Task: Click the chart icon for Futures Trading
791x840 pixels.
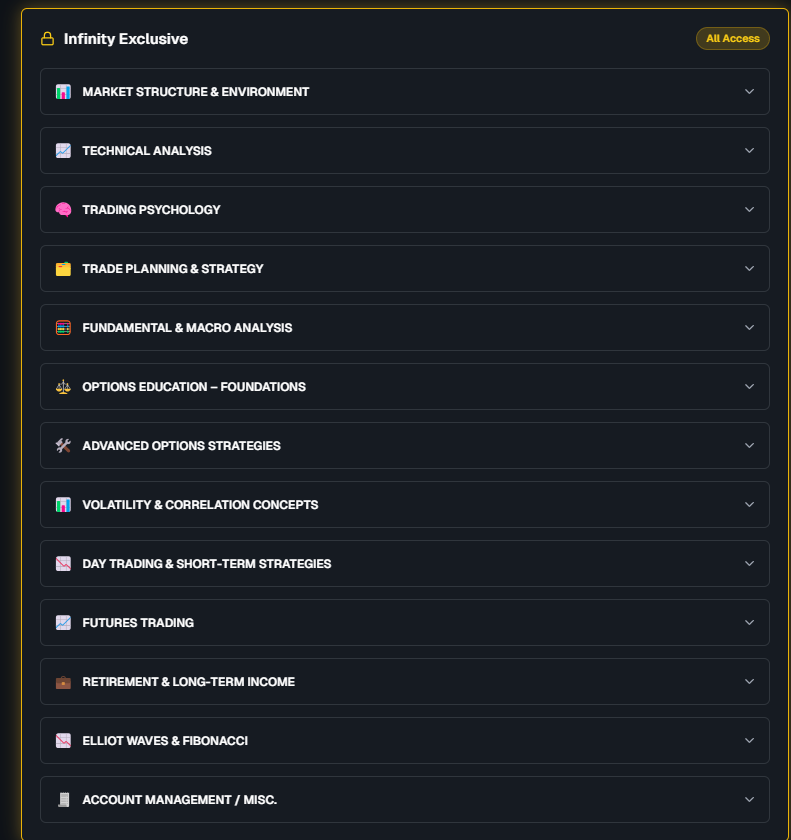Action: point(63,623)
